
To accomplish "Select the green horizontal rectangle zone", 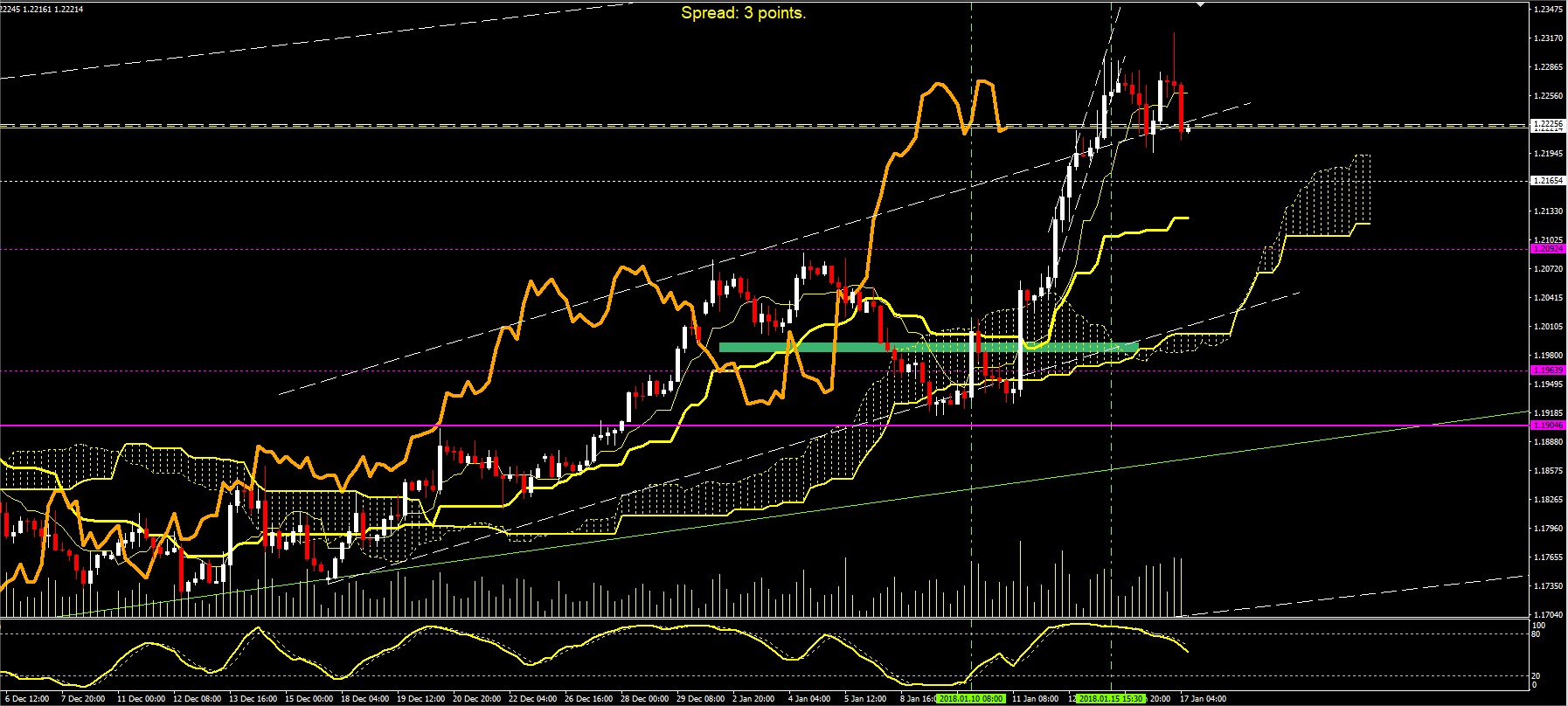I will pos(928,348).
